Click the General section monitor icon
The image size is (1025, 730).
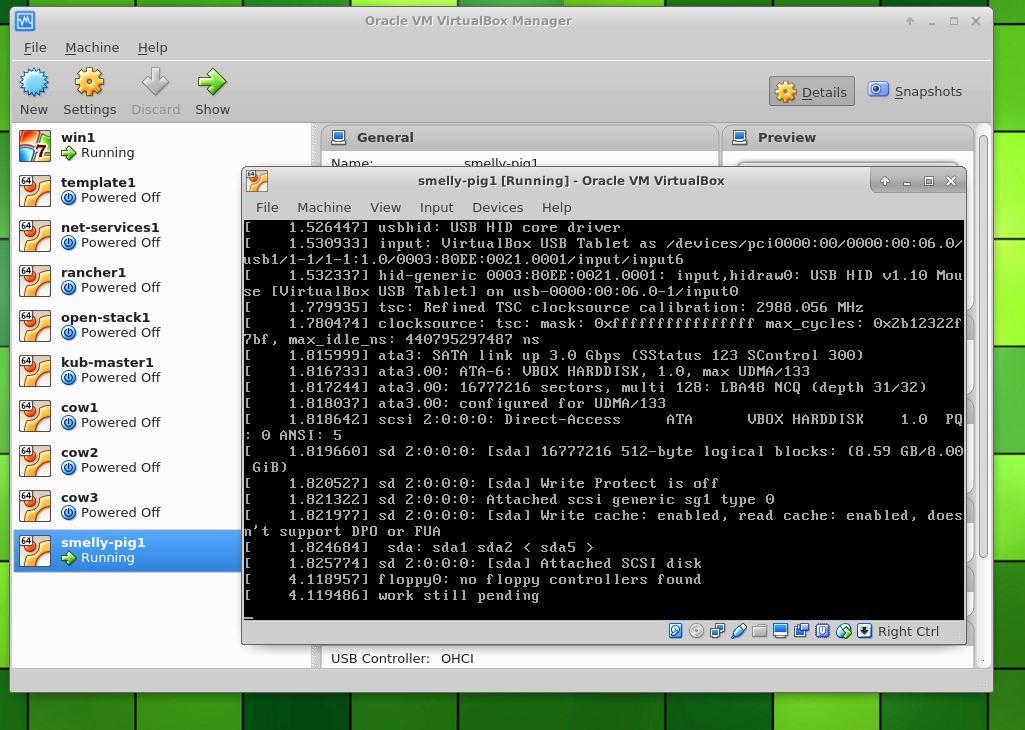coord(339,137)
